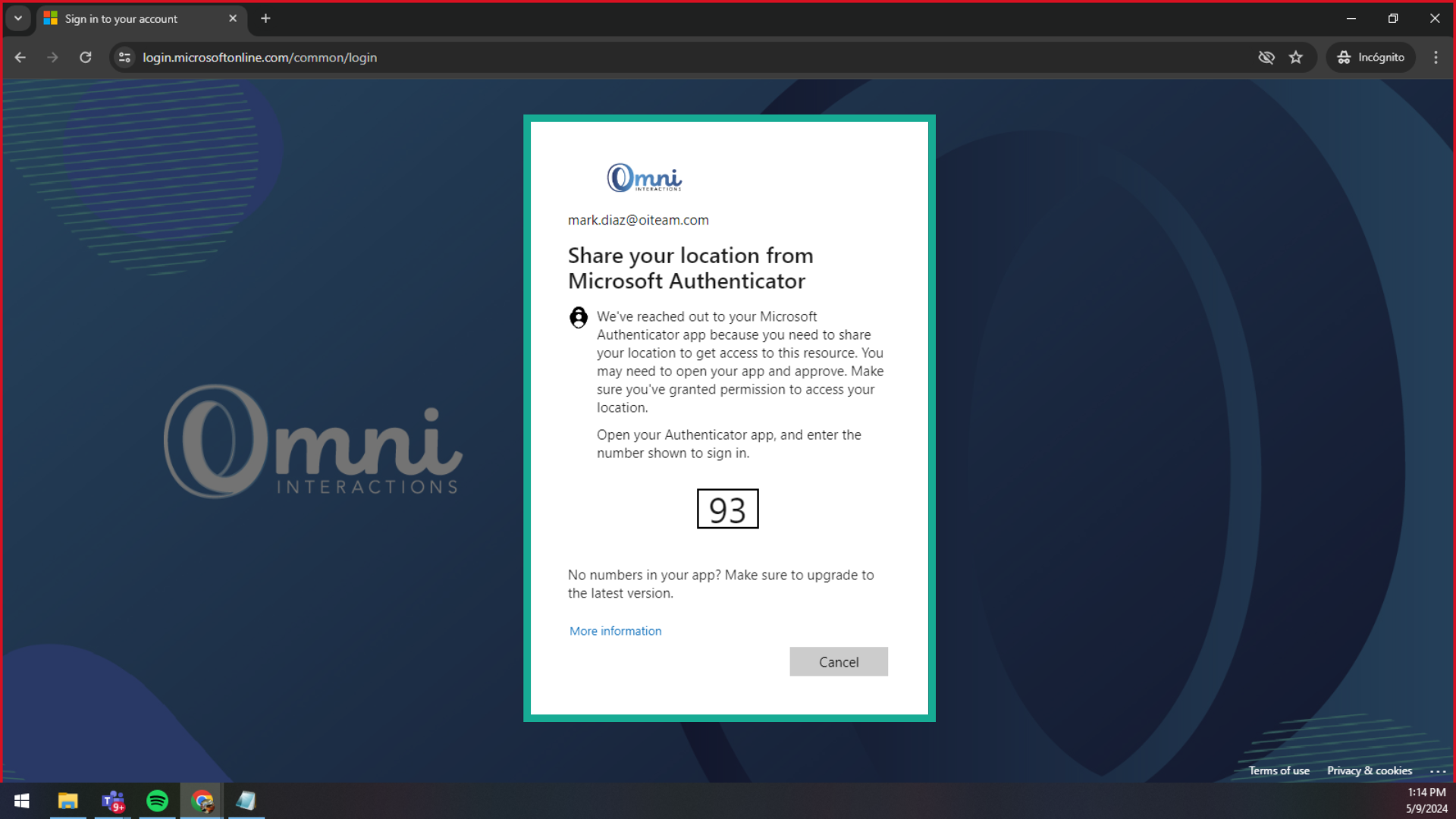The width and height of the screenshot is (1456, 819).
Task: Open 'Terms of use' footer link
Action: pyautogui.click(x=1279, y=770)
